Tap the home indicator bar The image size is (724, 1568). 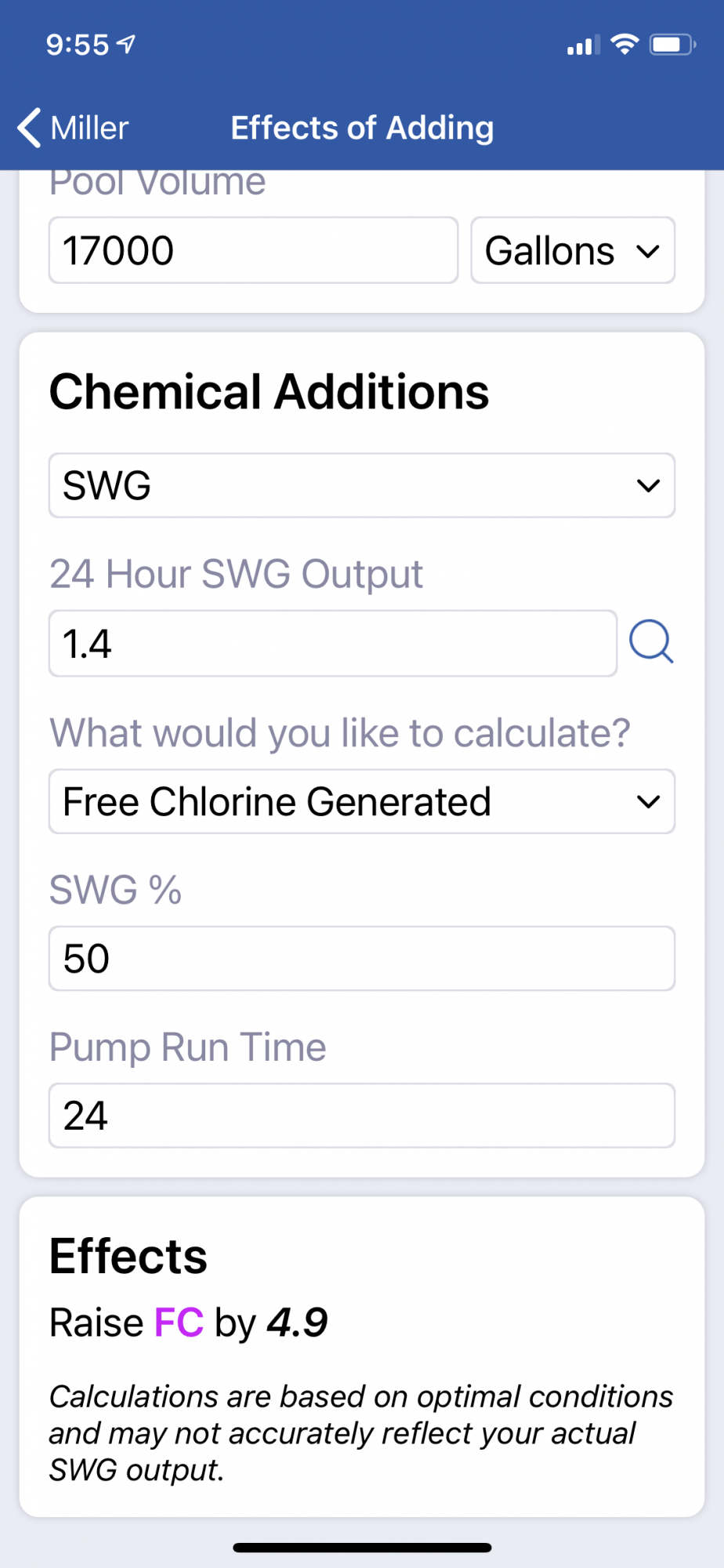[362, 1548]
